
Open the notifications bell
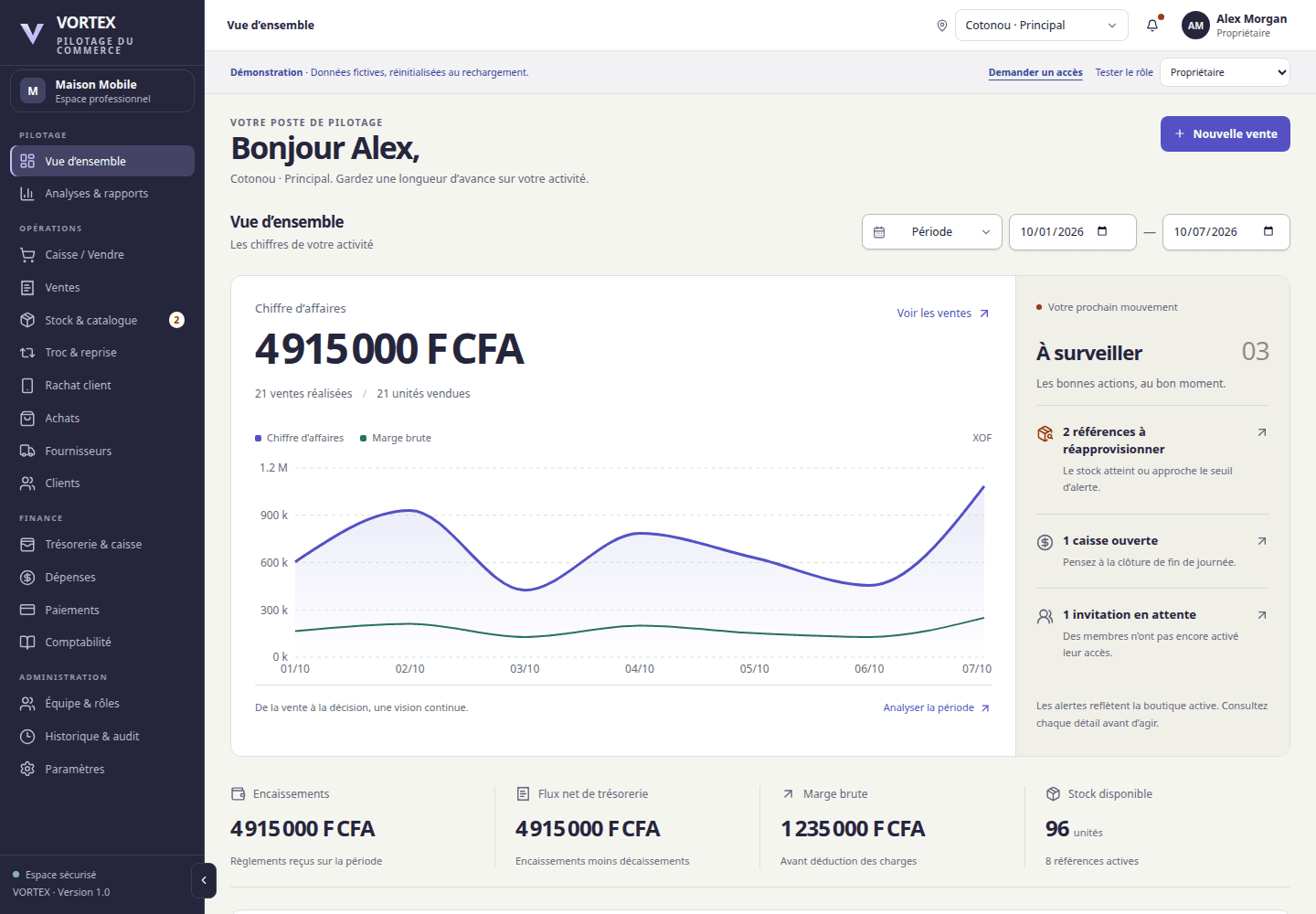(x=1152, y=26)
